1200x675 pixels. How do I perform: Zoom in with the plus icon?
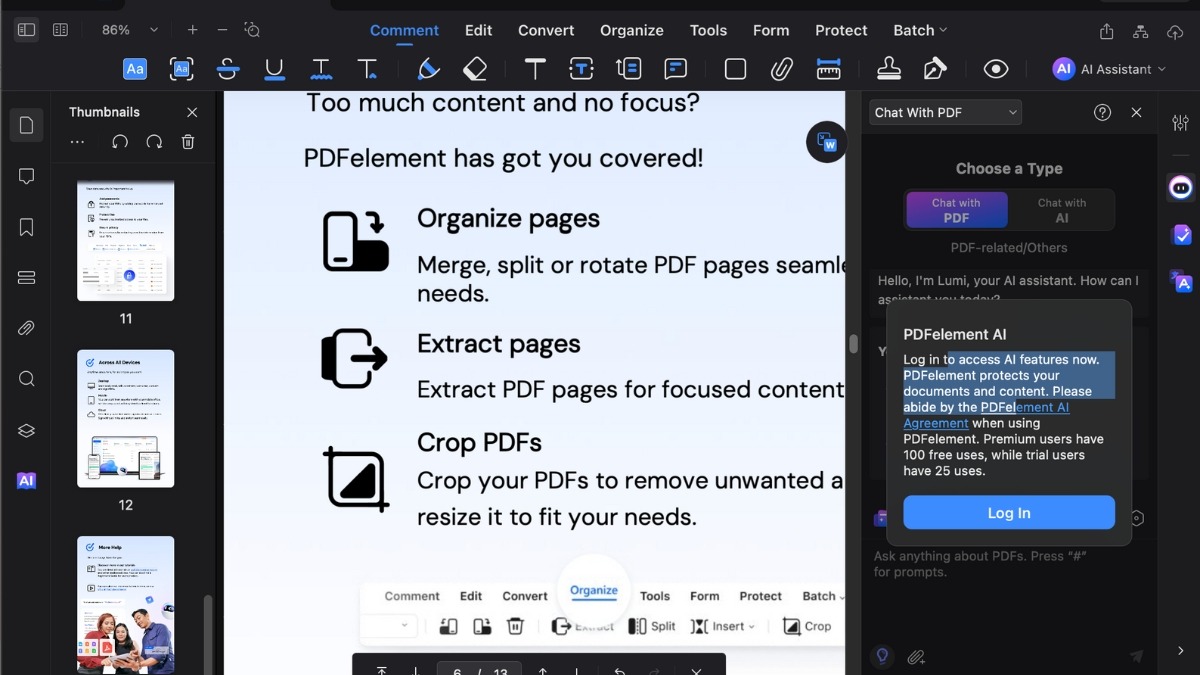[x=193, y=30]
